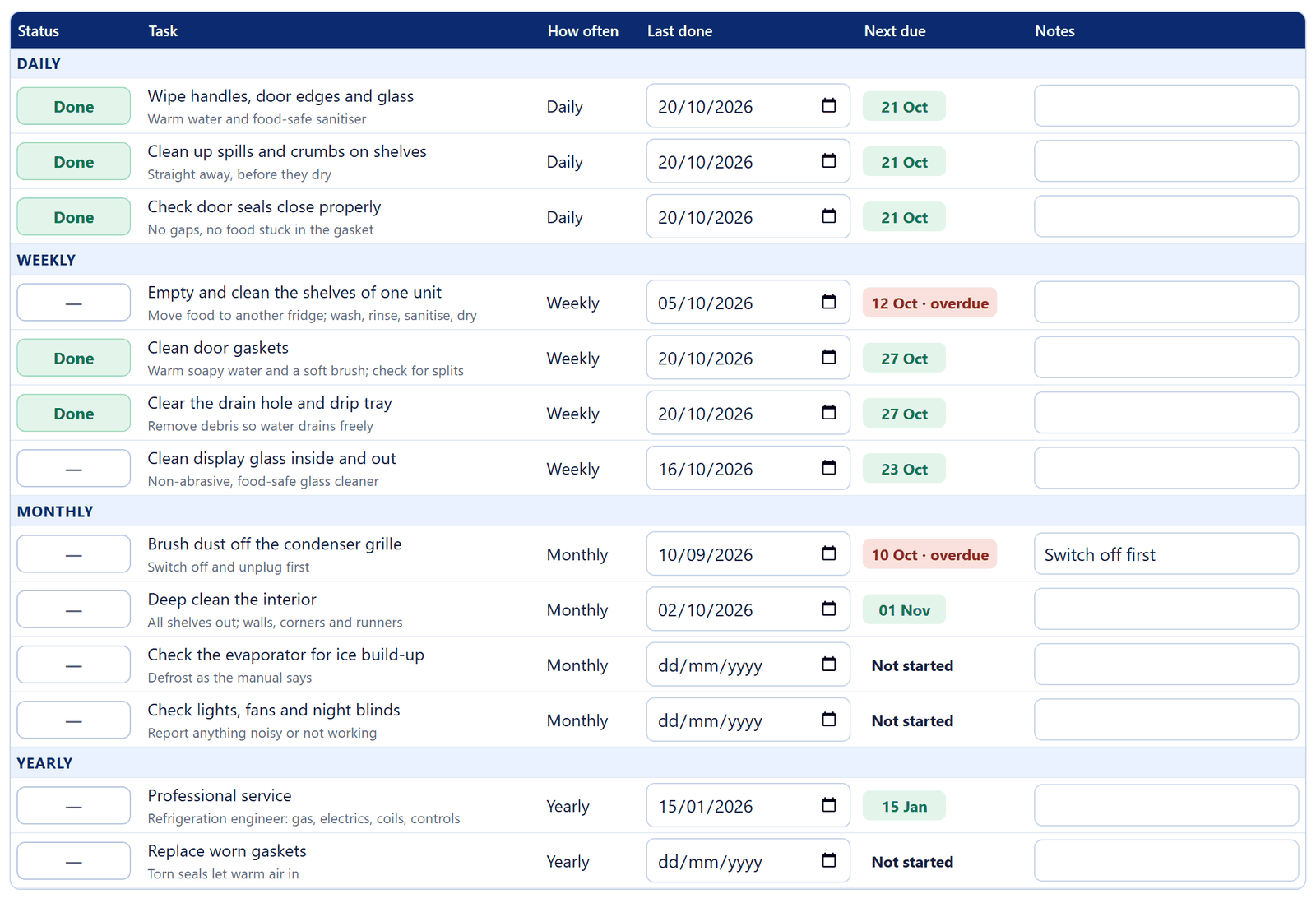The height and width of the screenshot is (903, 1316).
Task: Click the 01 Nov next due badge
Action: point(904,609)
